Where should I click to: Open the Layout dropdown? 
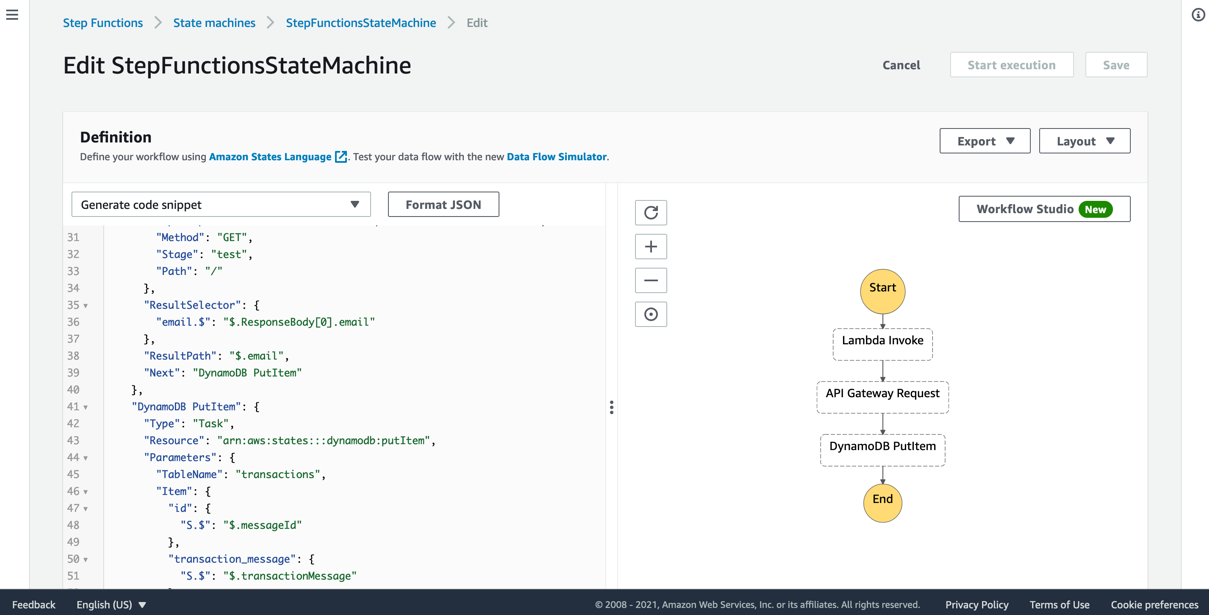(x=1085, y=141)
